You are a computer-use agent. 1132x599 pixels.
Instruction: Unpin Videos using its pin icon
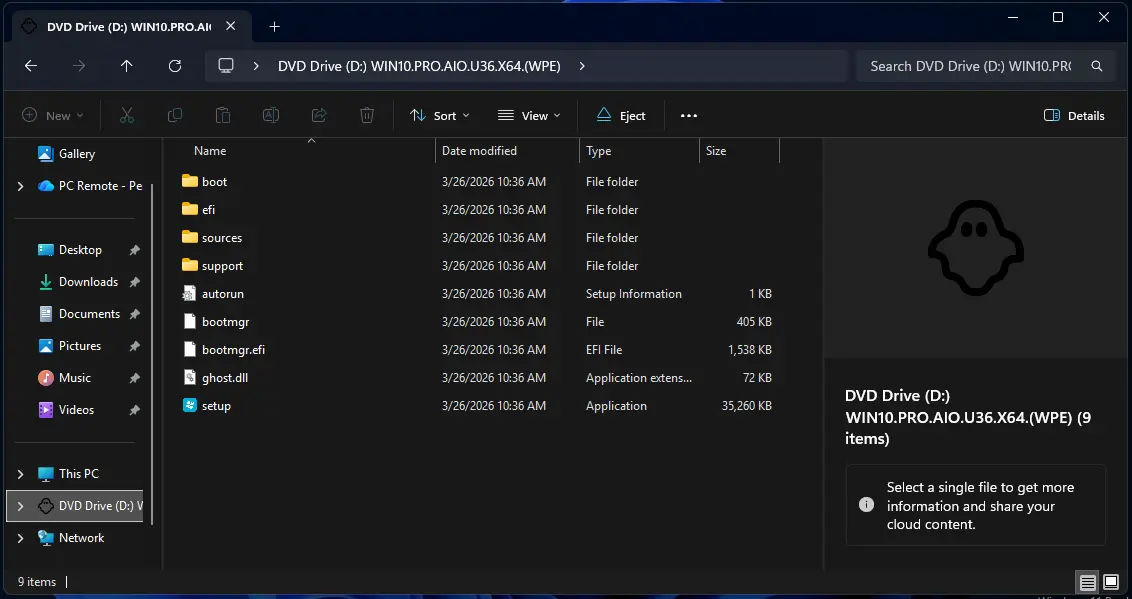[134, 410]
